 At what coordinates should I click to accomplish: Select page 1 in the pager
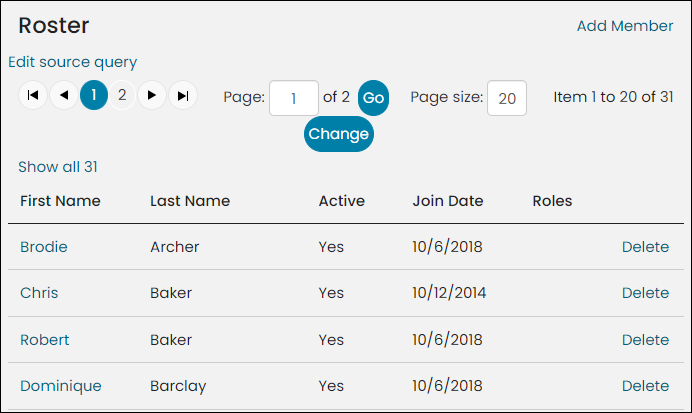click(x=94, y=95)
